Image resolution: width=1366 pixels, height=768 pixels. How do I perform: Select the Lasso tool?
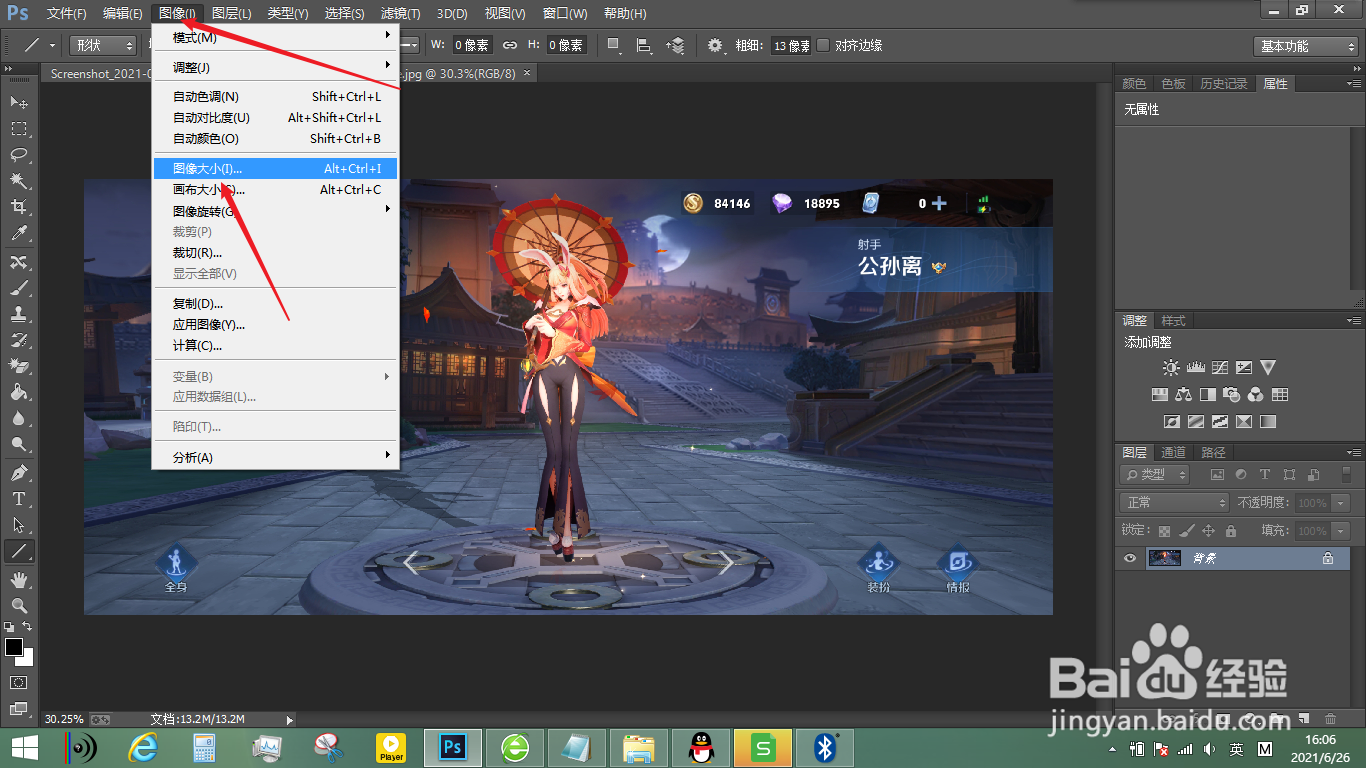(18, 155)
